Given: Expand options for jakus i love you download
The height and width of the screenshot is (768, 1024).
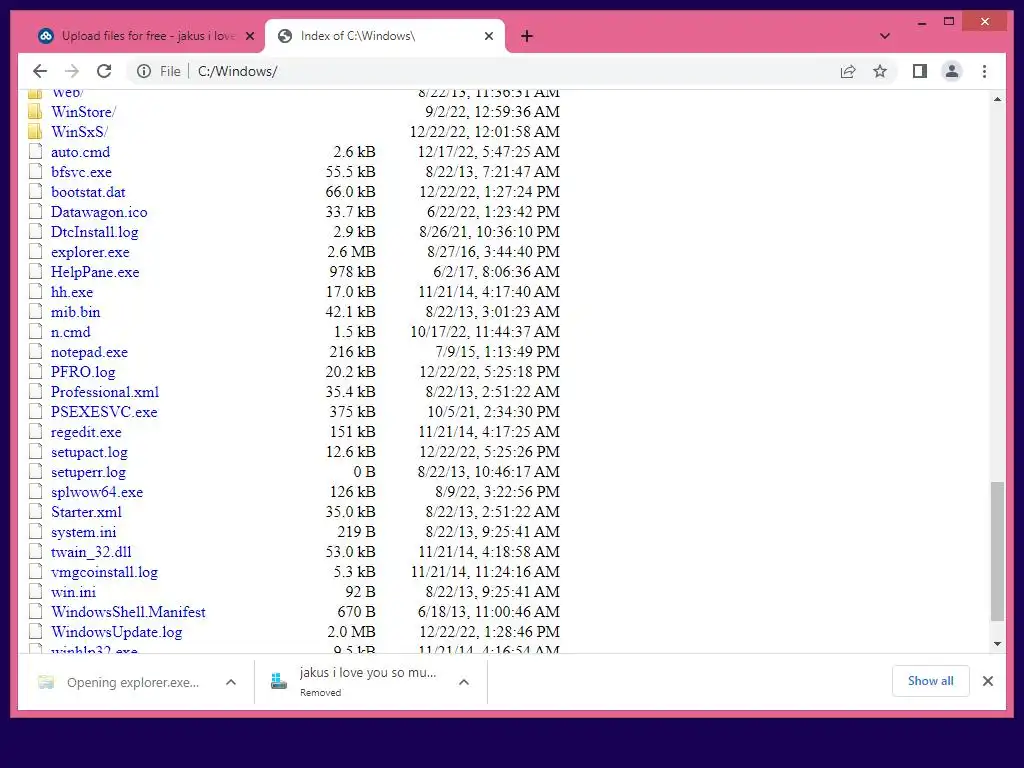Looking at the screenshot, I should click(x=464, y=682).
